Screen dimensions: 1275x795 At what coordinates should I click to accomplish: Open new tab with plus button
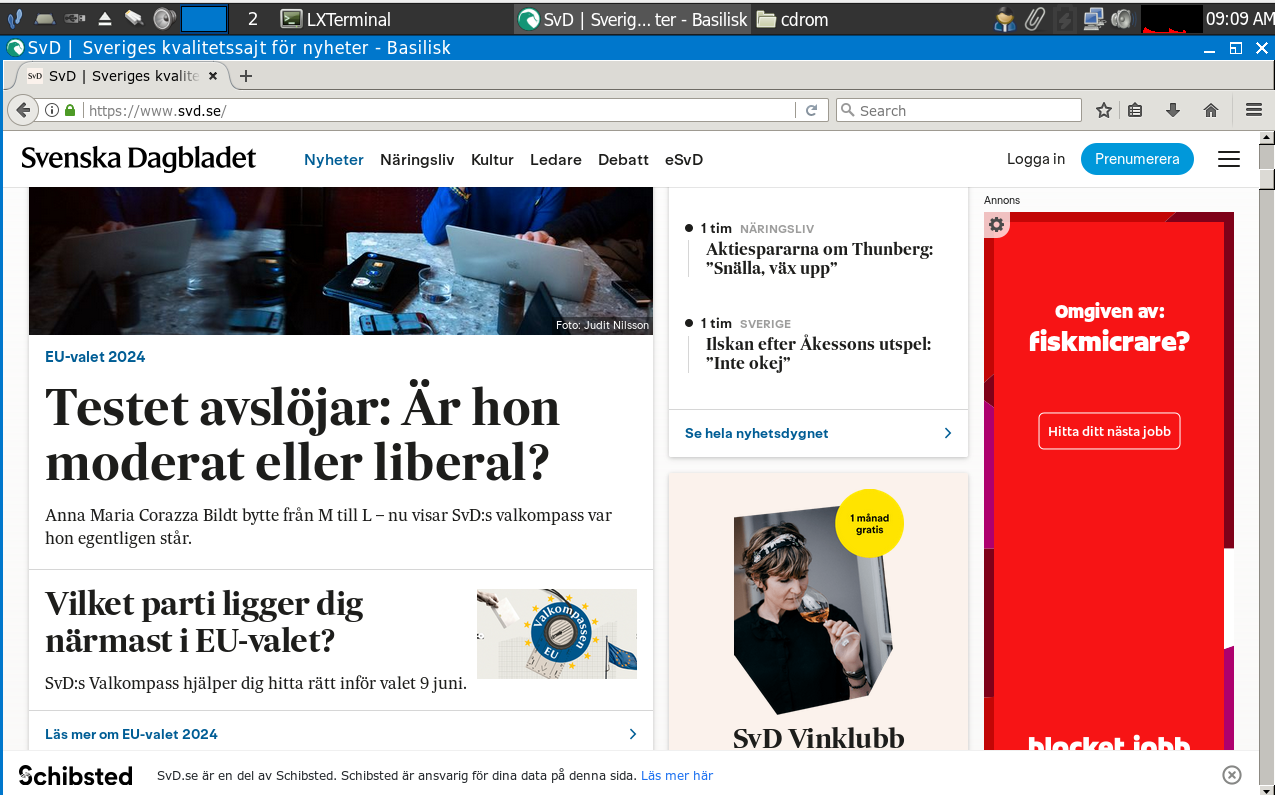pos(246,76)
